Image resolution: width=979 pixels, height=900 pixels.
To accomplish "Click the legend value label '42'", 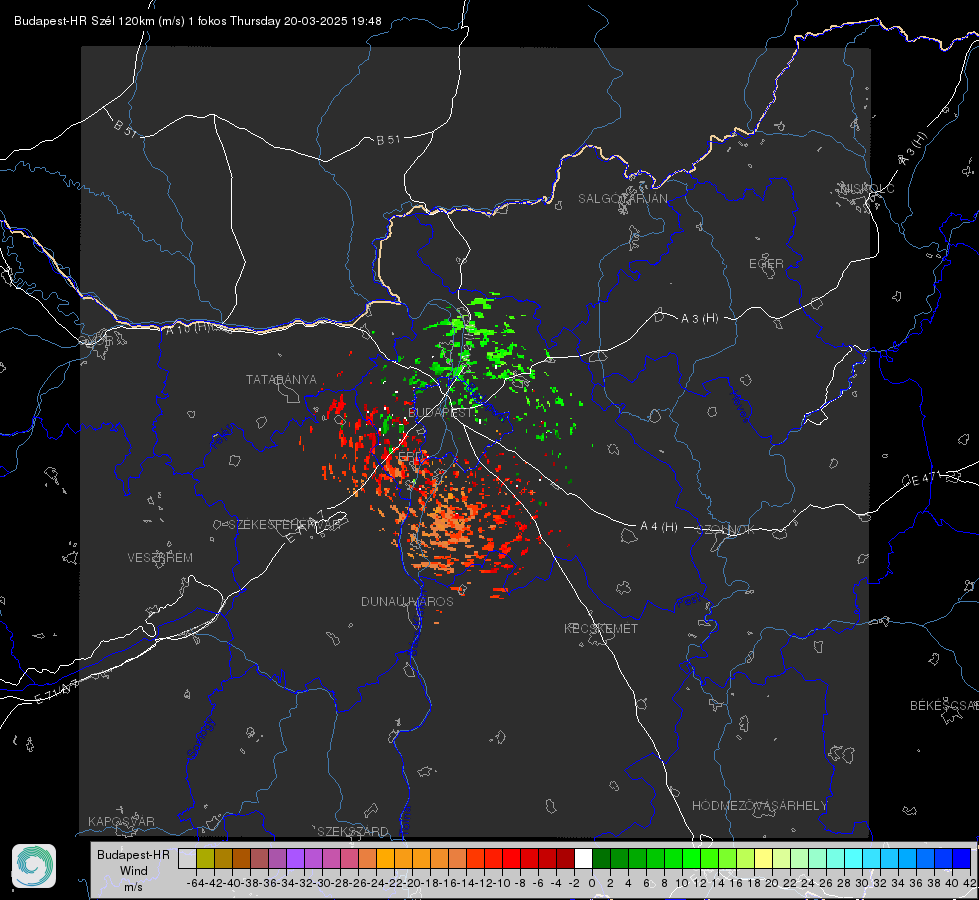I will 970,883.
